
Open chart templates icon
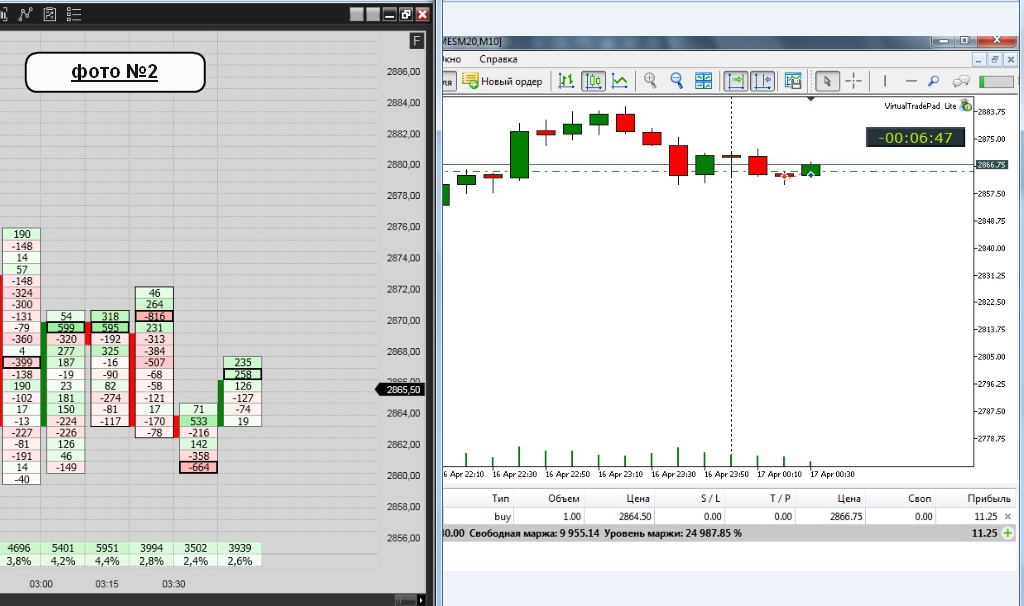point(793,81)
